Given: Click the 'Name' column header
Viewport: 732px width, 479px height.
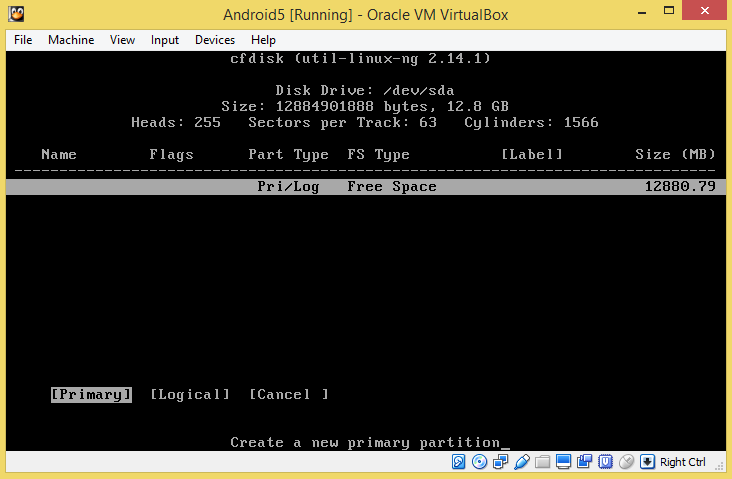Looking at the screenshot, I should (x=59, y=155).
